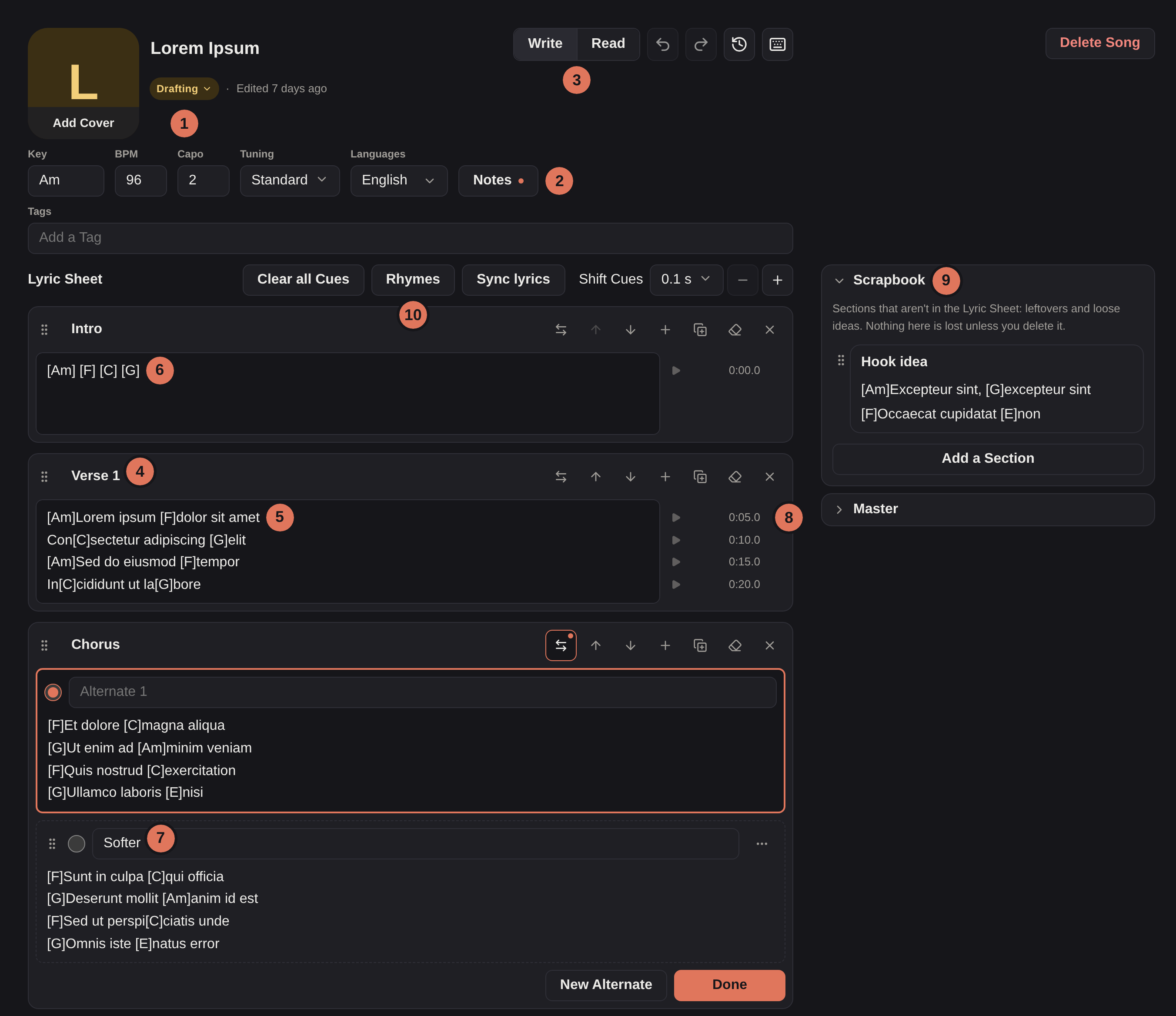Click the Sync lyrics button
Screen dimensions: 1176x1016
point(513,279)
